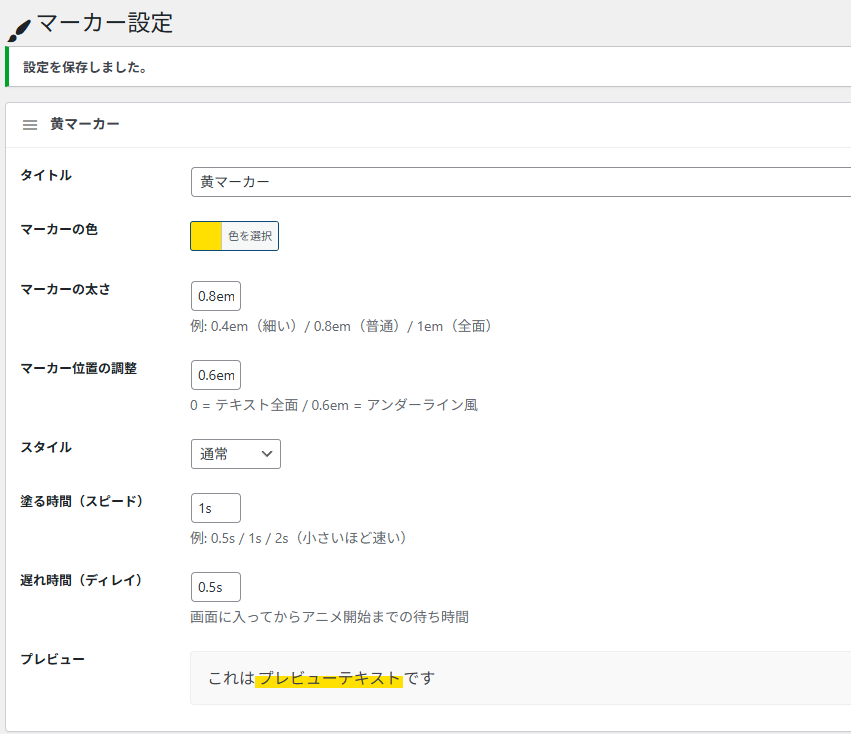
Task: Click the マーカーの太さ field showing 0.8em
Action: point(215,296)
